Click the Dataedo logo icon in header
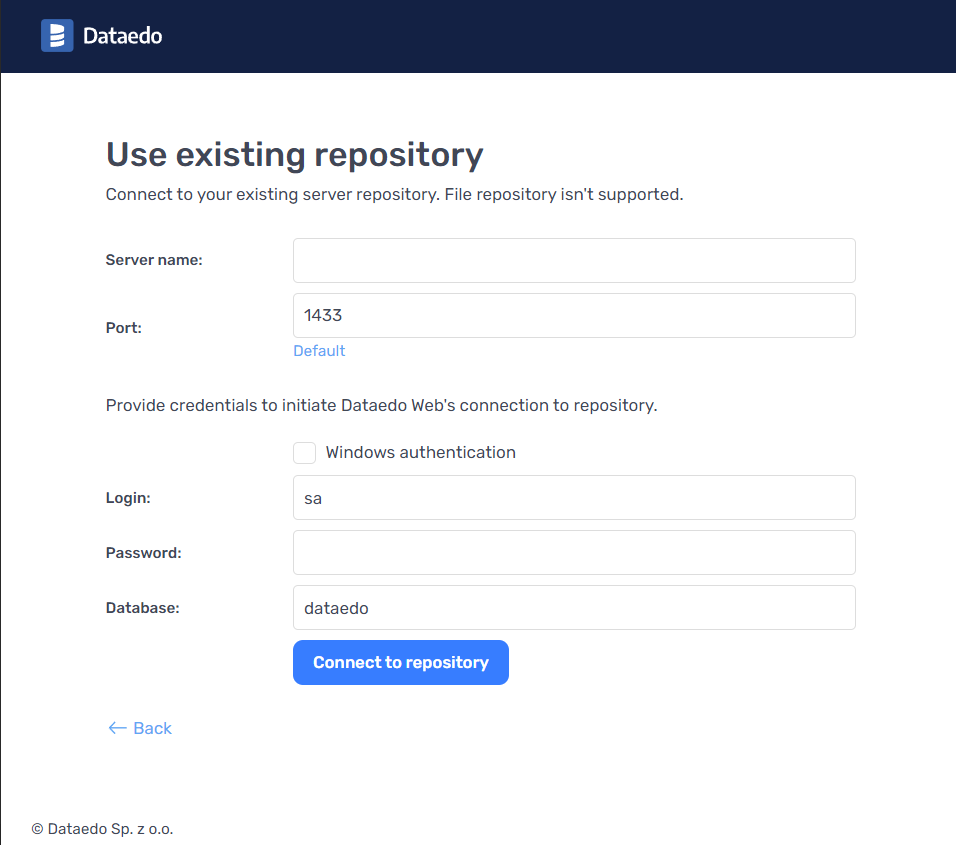This screenshot has width=956, height=845. click(57, 36)
